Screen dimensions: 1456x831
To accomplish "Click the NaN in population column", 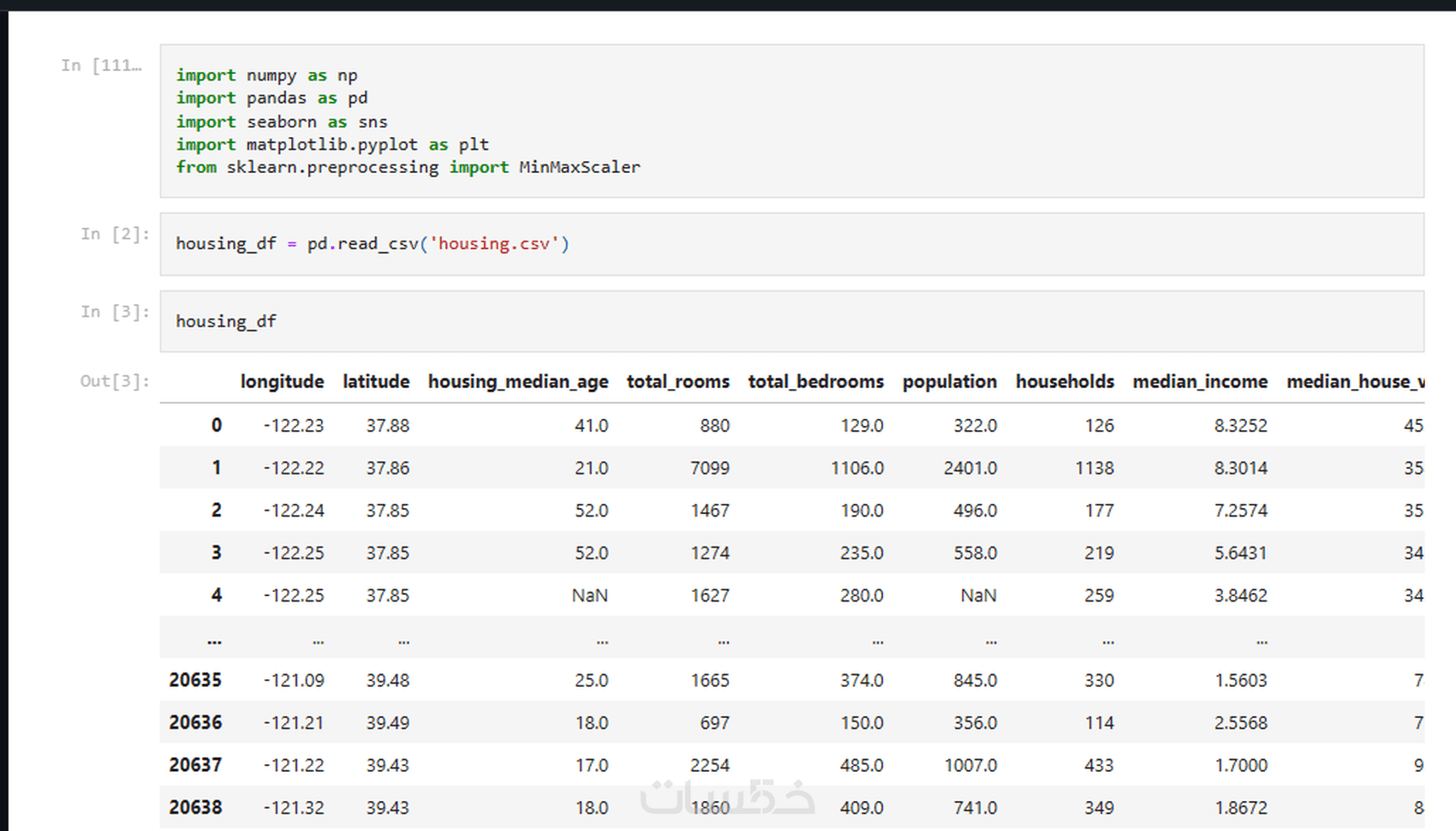I will click(979, 595).
